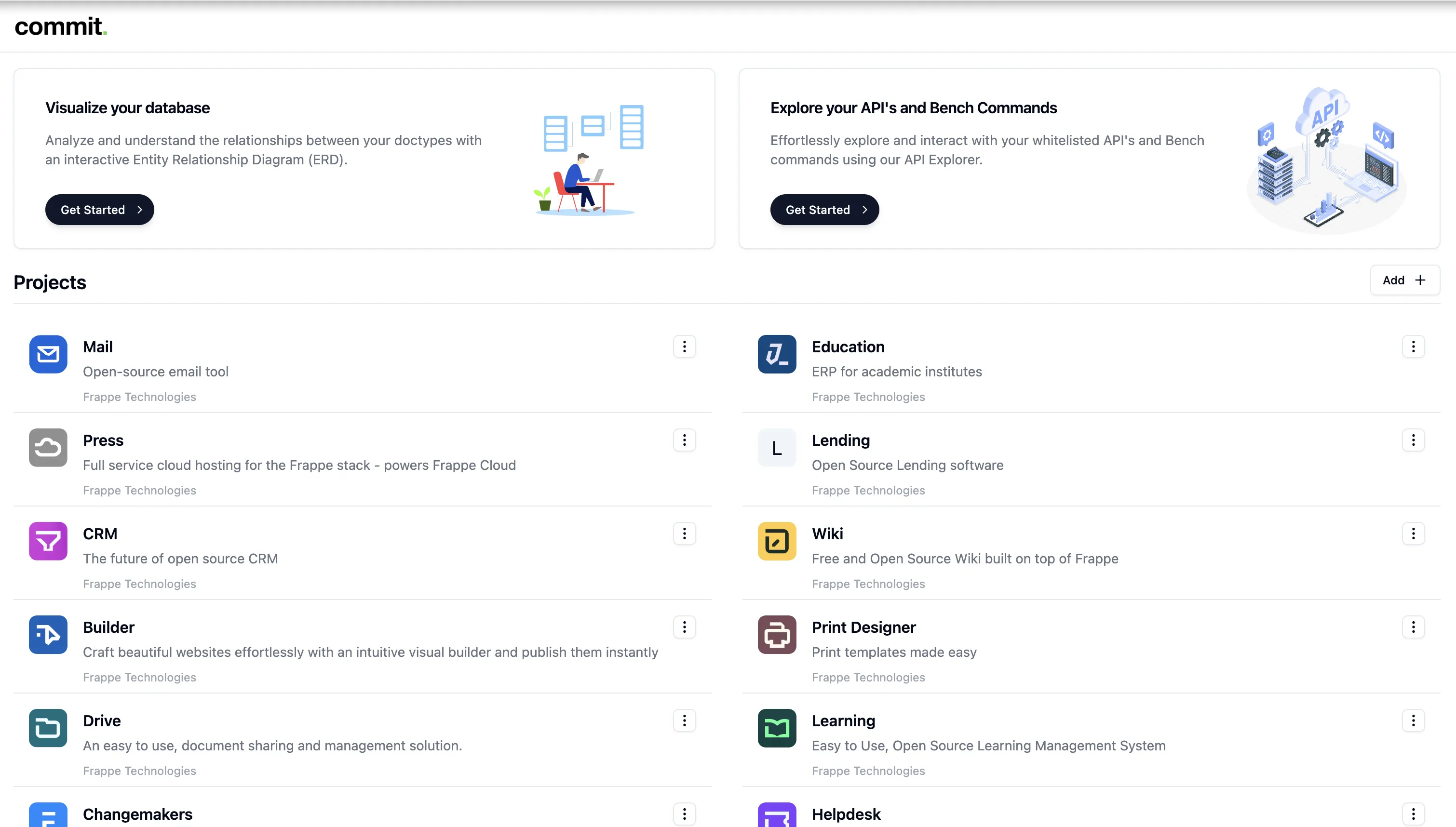Click 'Open Source Lending software' description
Screen dimensions: 1456x827
pos(907,466)
